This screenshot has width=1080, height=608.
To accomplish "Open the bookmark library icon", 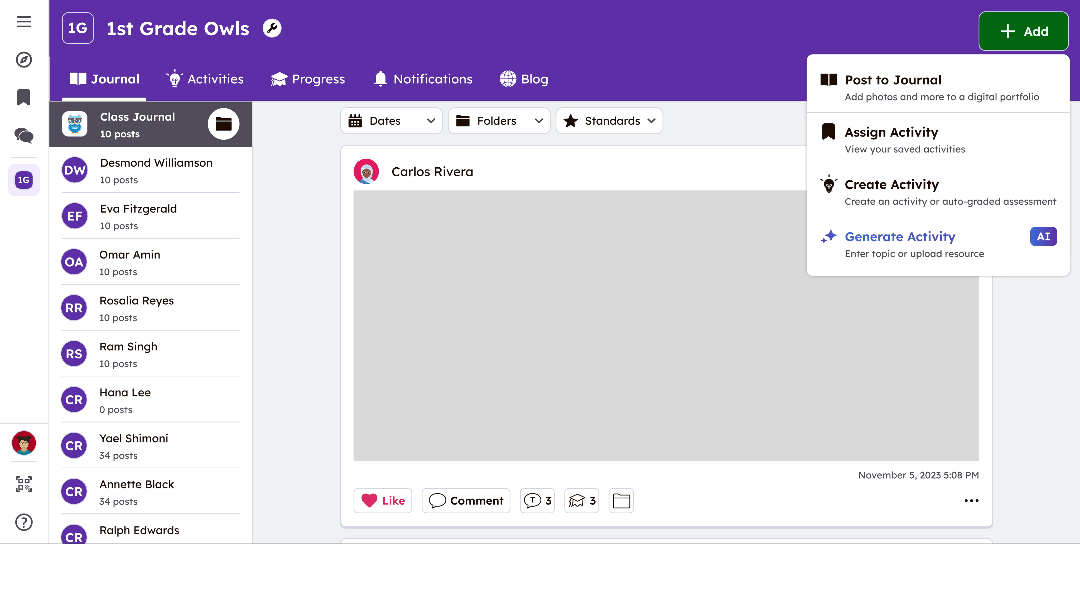I will point(24,97).
